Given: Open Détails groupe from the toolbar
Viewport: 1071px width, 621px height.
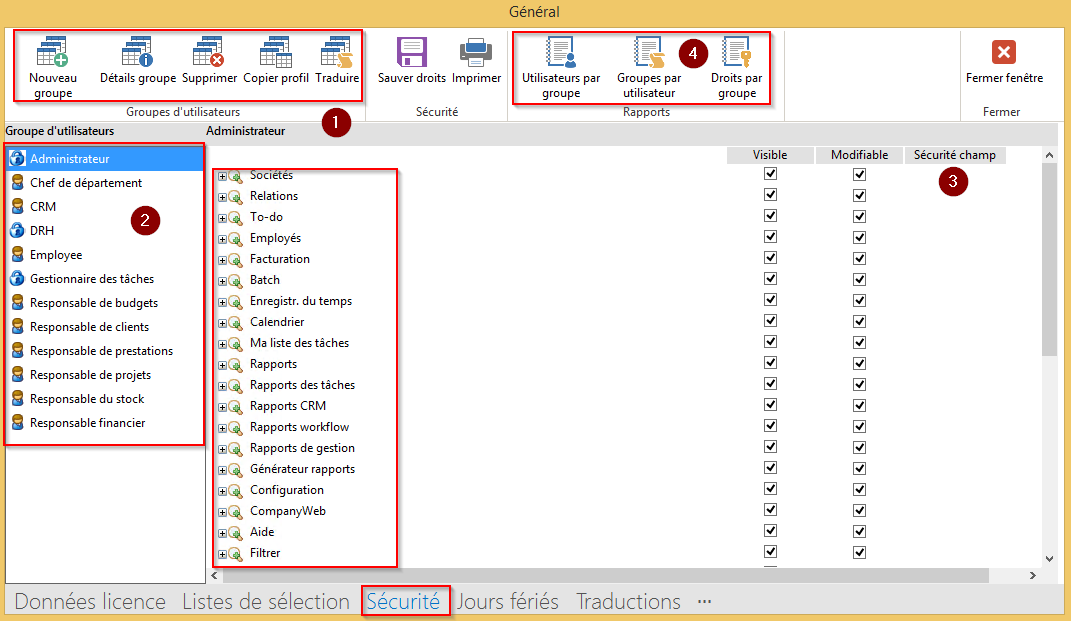Looking at the screenshot, I should 137,53.
